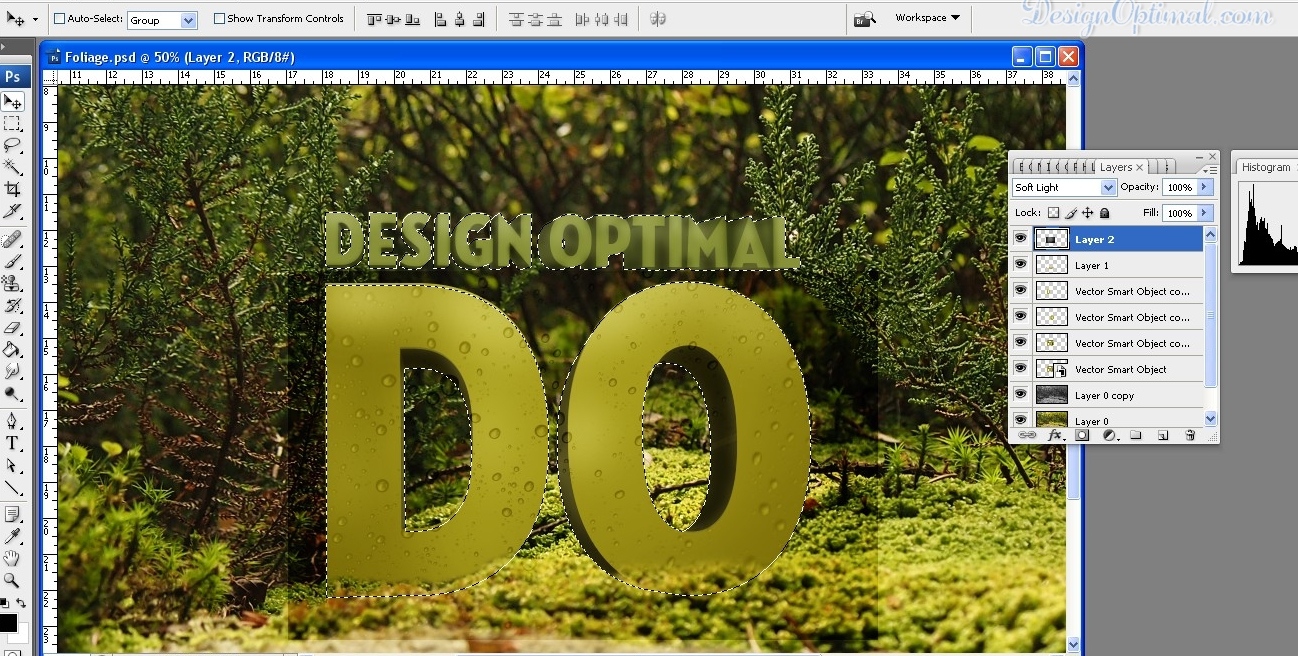Screen dimensions: 1298x656
Task: Open the tool preset picker arrow
Action: pyautogui.click(x=36, y=19)
